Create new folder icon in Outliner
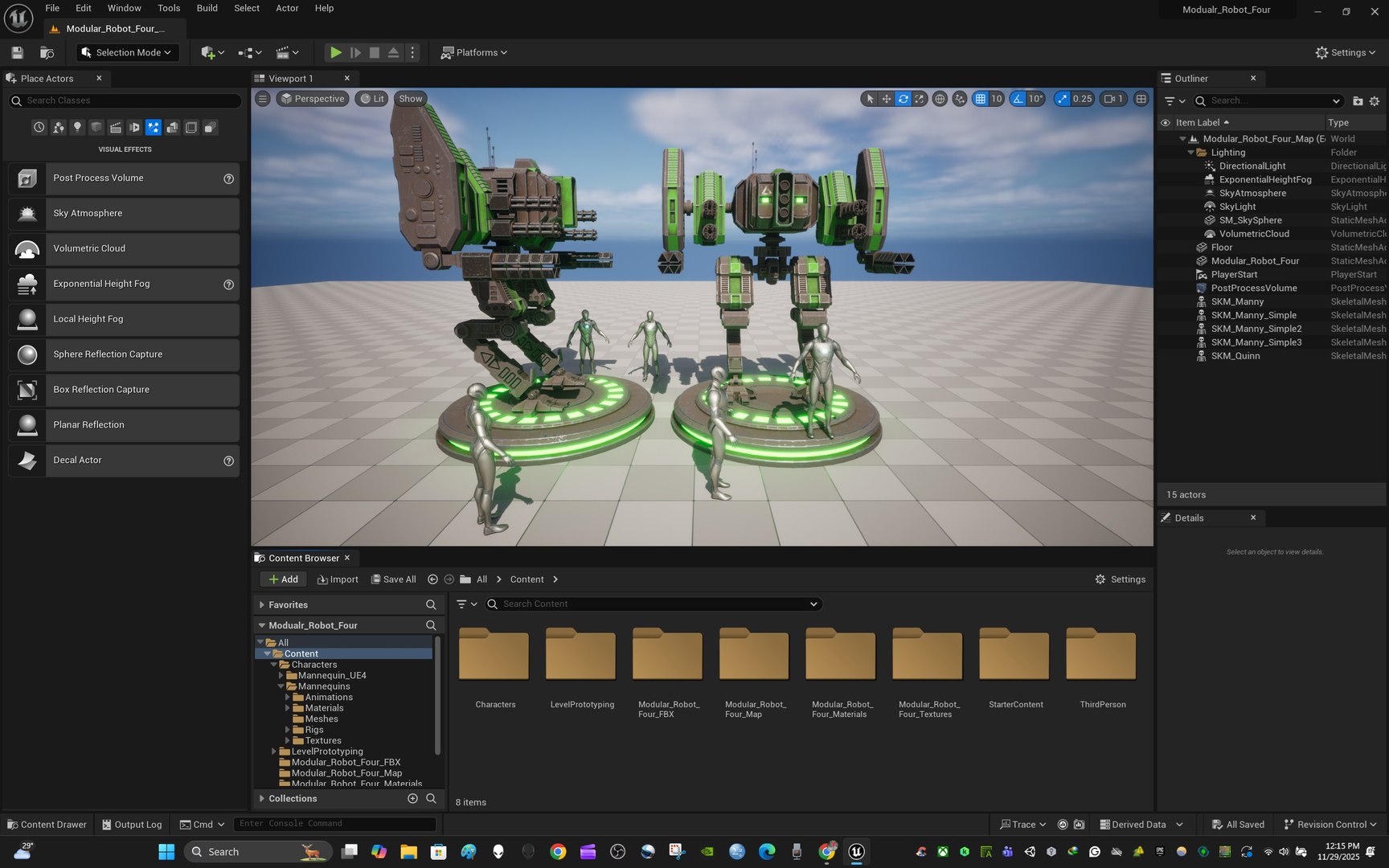Screen dimensions: 1389x868 pyautogui.click(x=1358, y=101)
